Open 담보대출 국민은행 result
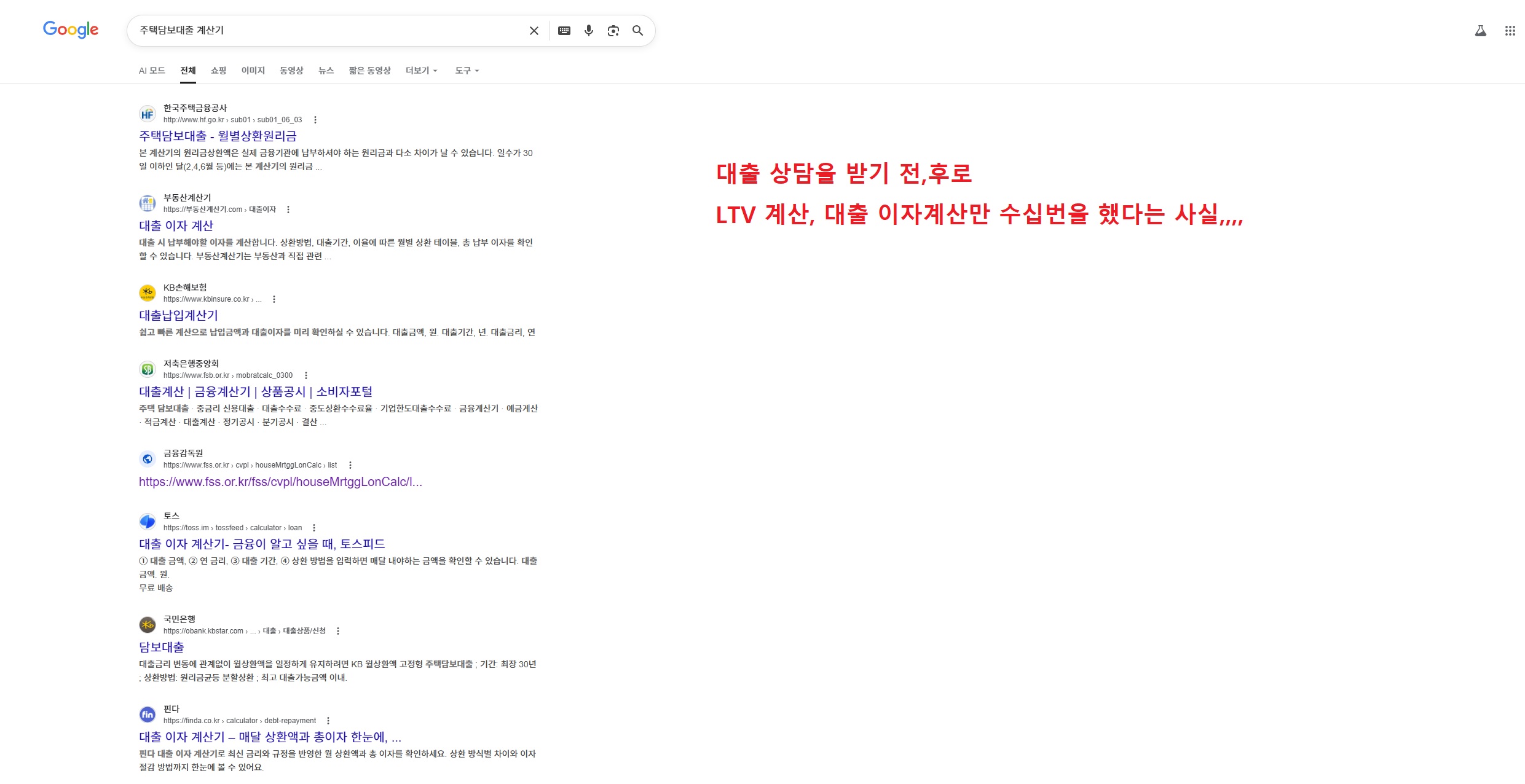The image size is (1525, 784). pyautogui.click(x=162, y=647)
